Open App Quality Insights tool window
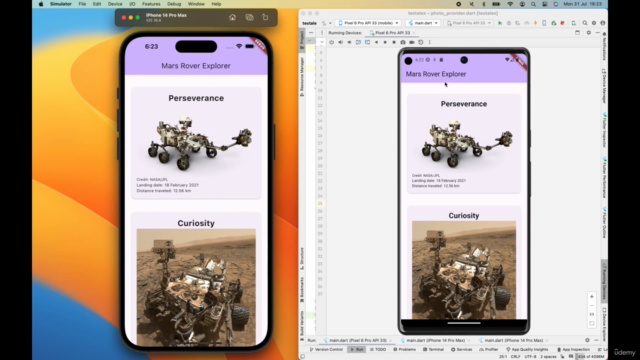The image size is (640, 360). tap(527, 349)
